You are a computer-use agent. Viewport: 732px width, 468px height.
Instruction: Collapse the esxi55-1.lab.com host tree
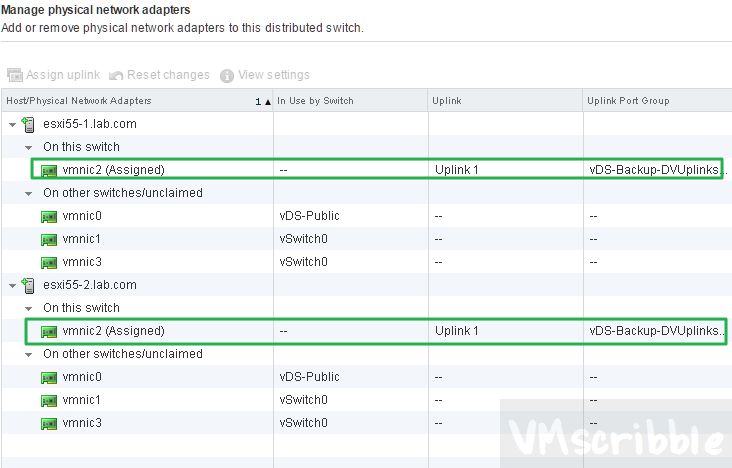(11, 124)
